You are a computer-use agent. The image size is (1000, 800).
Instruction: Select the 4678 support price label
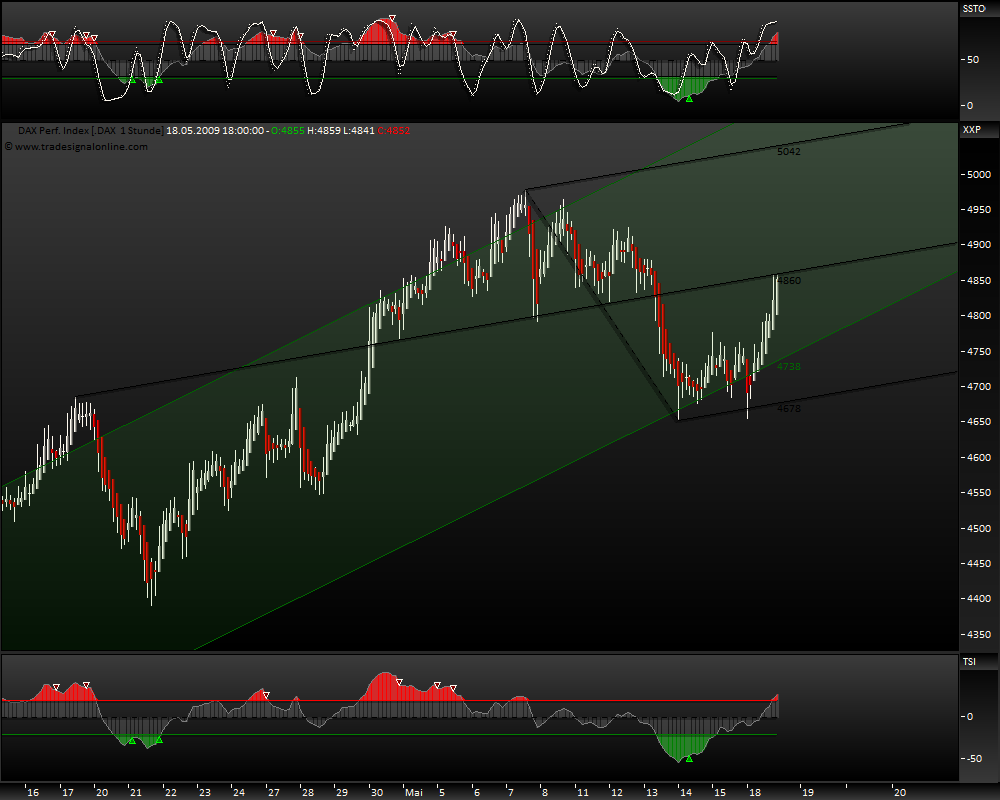pos(787,408)
